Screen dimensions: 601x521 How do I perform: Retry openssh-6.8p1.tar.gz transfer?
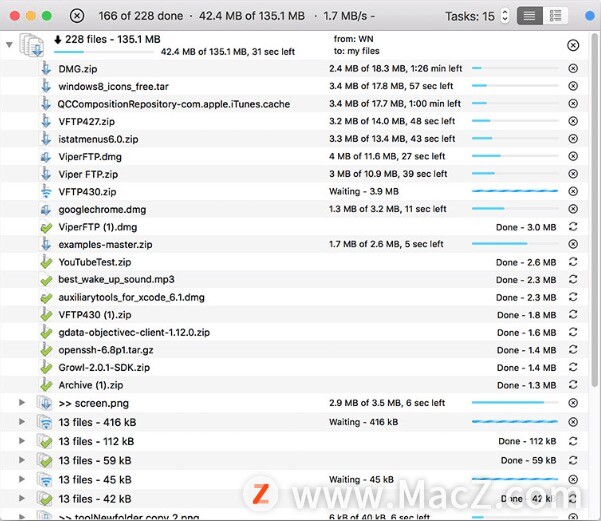[x=573, y=350]
